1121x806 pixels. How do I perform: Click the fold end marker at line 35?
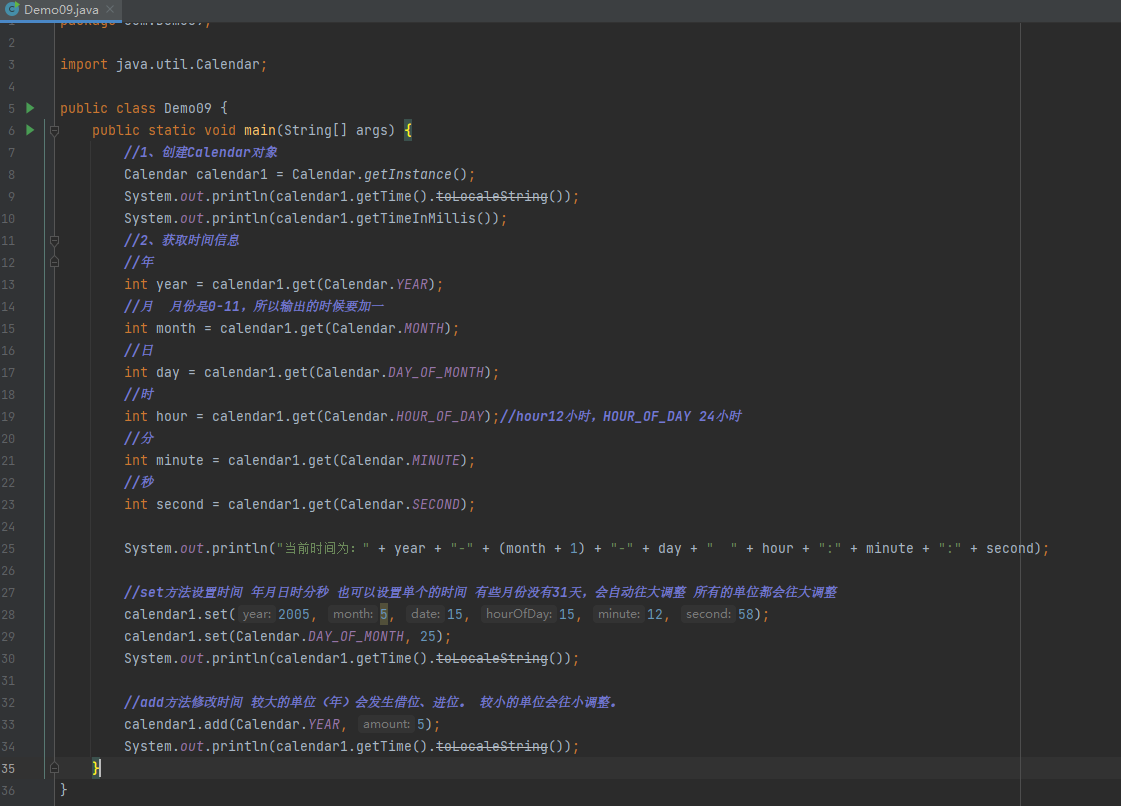point(54,768)
